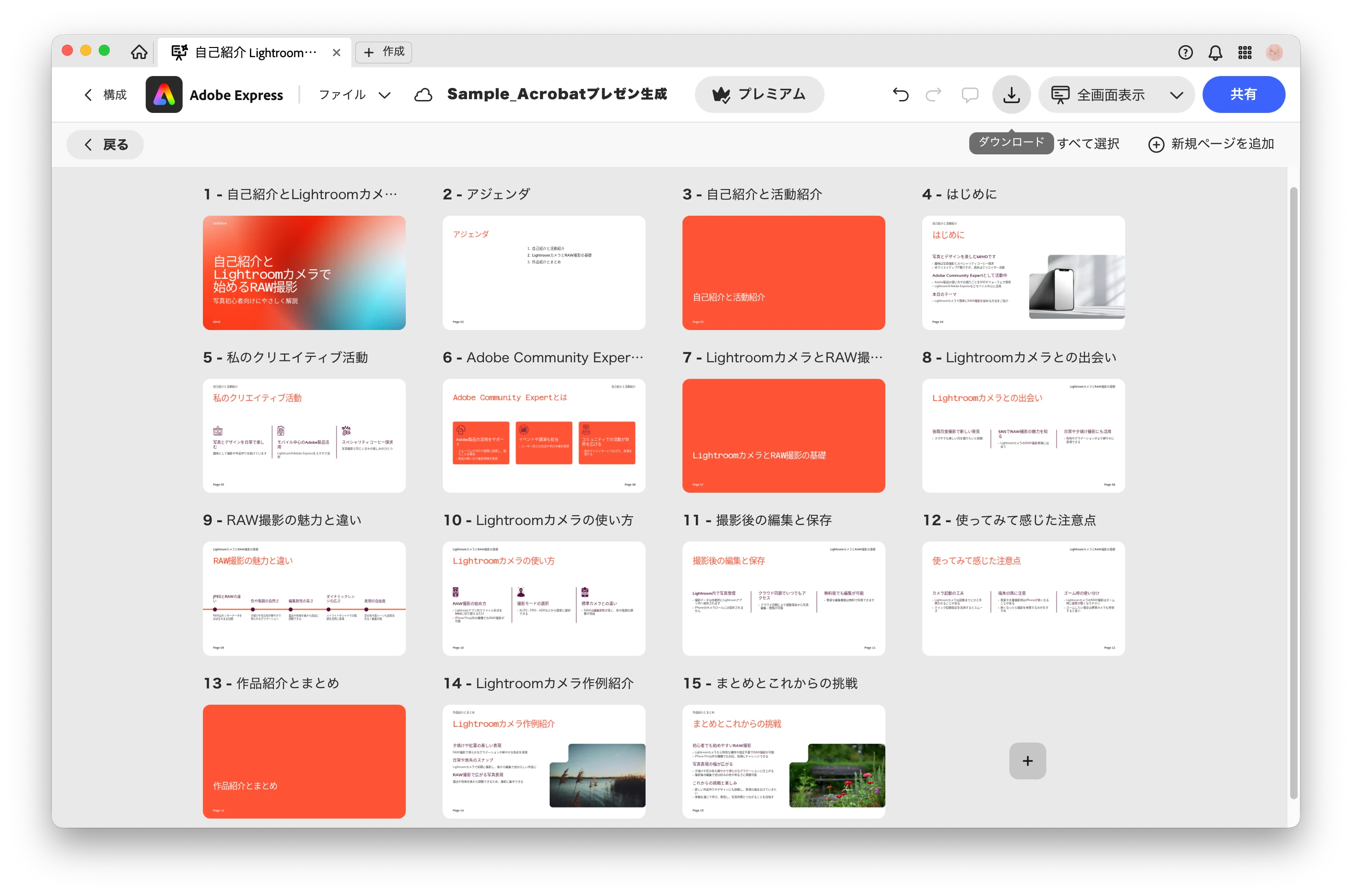Image resolution: width=1352 pixels, height=896 pixels.
Task: Select slide 1 gradient title thumbnail
Action: (304, 272)
